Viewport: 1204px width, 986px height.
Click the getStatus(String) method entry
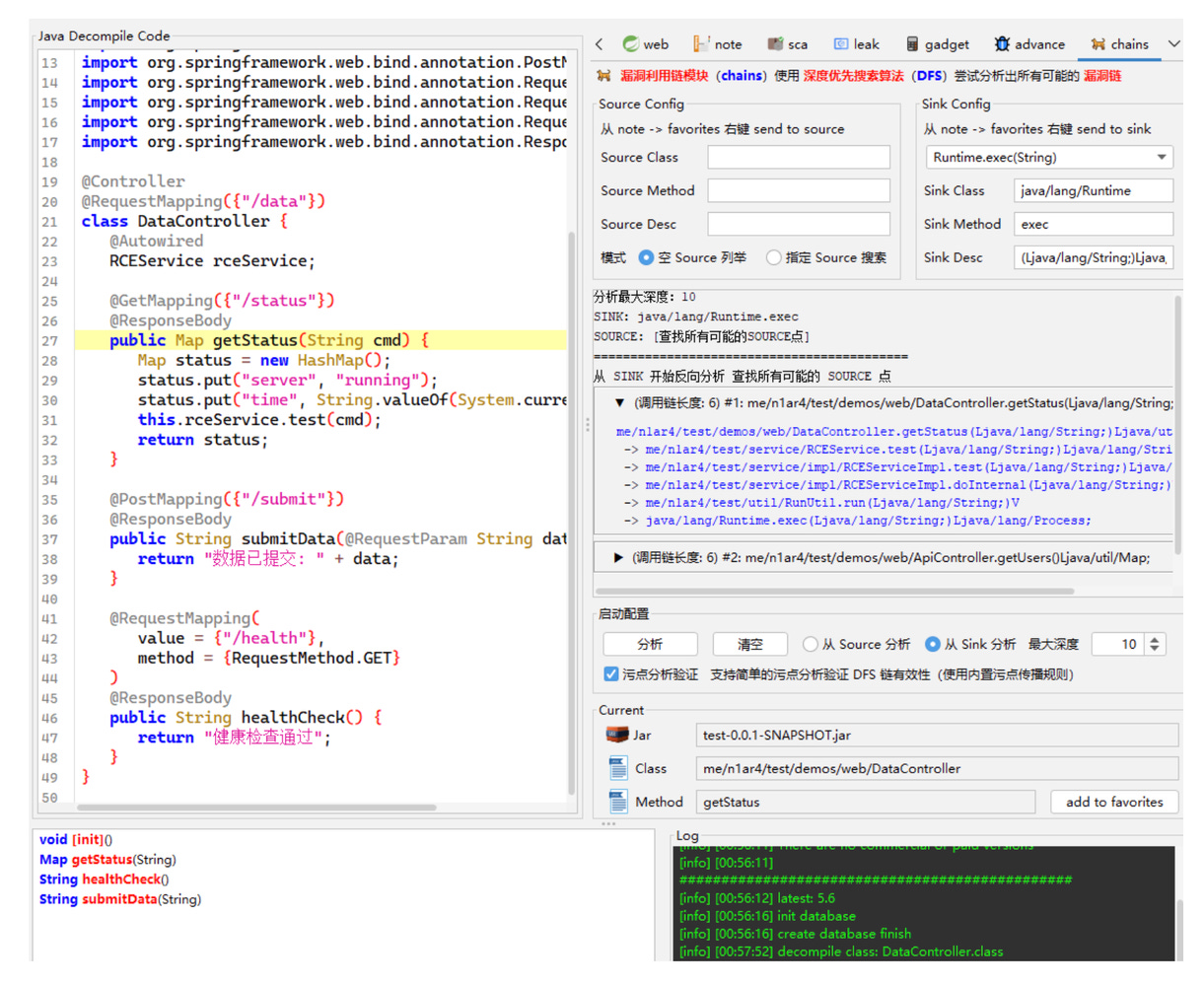tap(107, 860)
